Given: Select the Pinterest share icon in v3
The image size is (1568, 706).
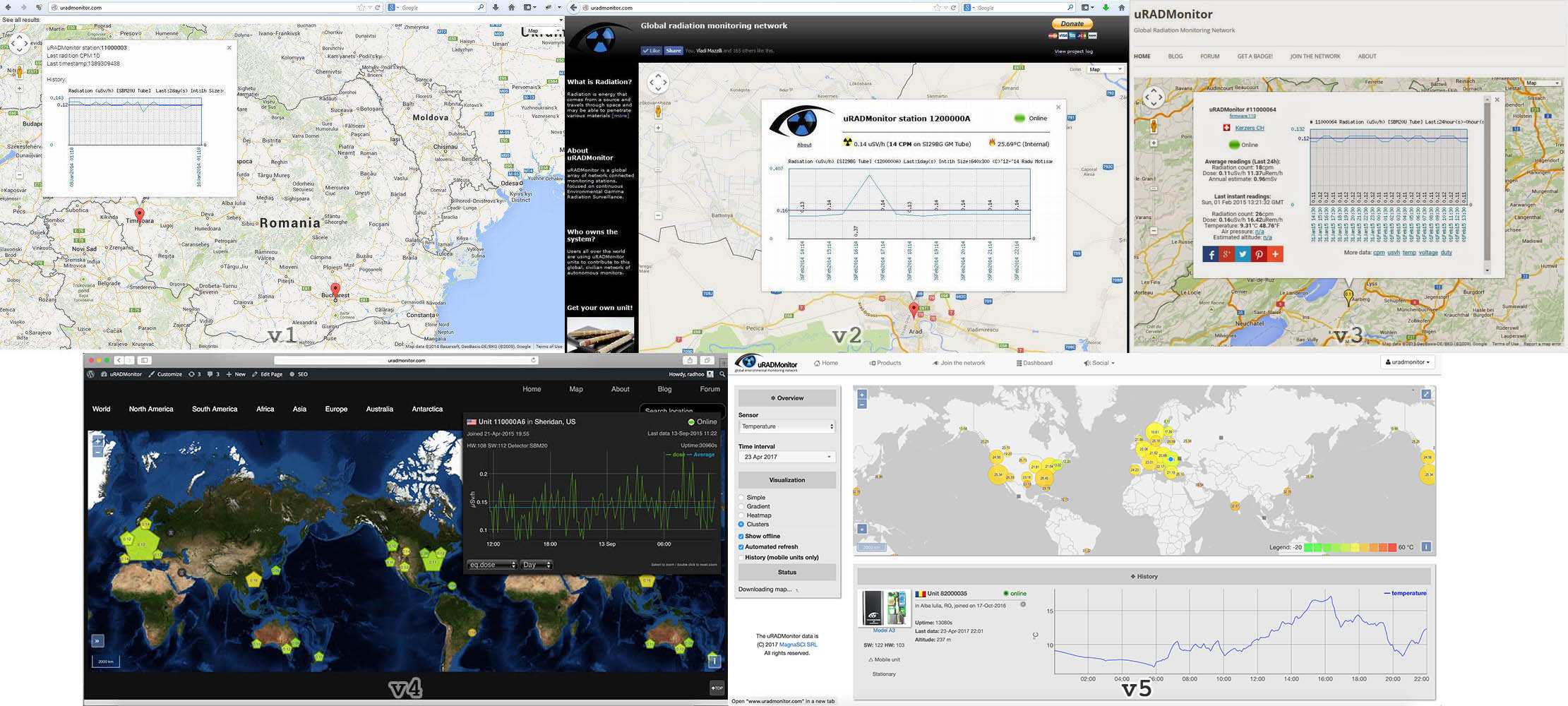Looking at the screenshot, I should pyautogui.click(x=1259, y=254).
